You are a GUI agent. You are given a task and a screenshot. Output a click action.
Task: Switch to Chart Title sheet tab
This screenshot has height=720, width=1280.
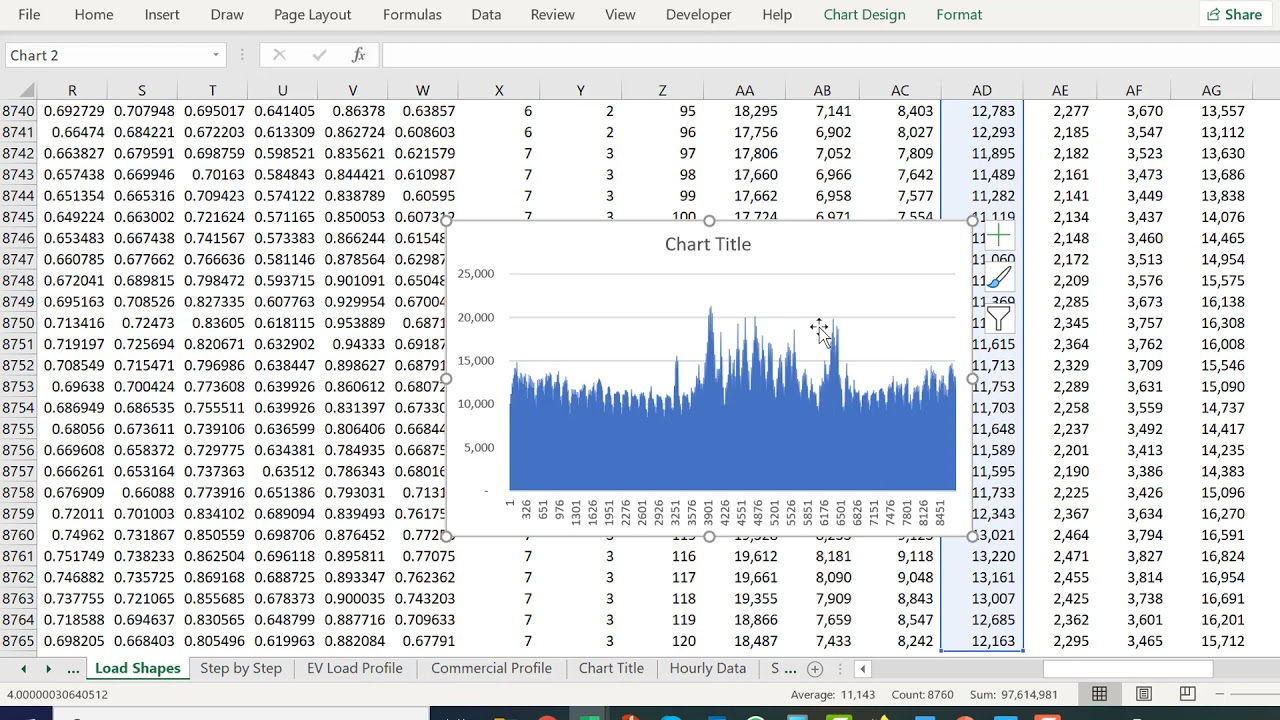click(611, 669)
